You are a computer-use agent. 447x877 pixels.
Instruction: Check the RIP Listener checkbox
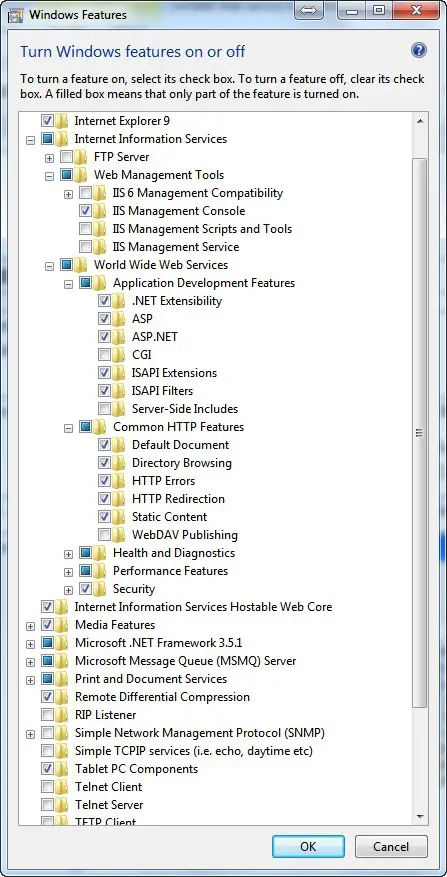click(48, 715)
